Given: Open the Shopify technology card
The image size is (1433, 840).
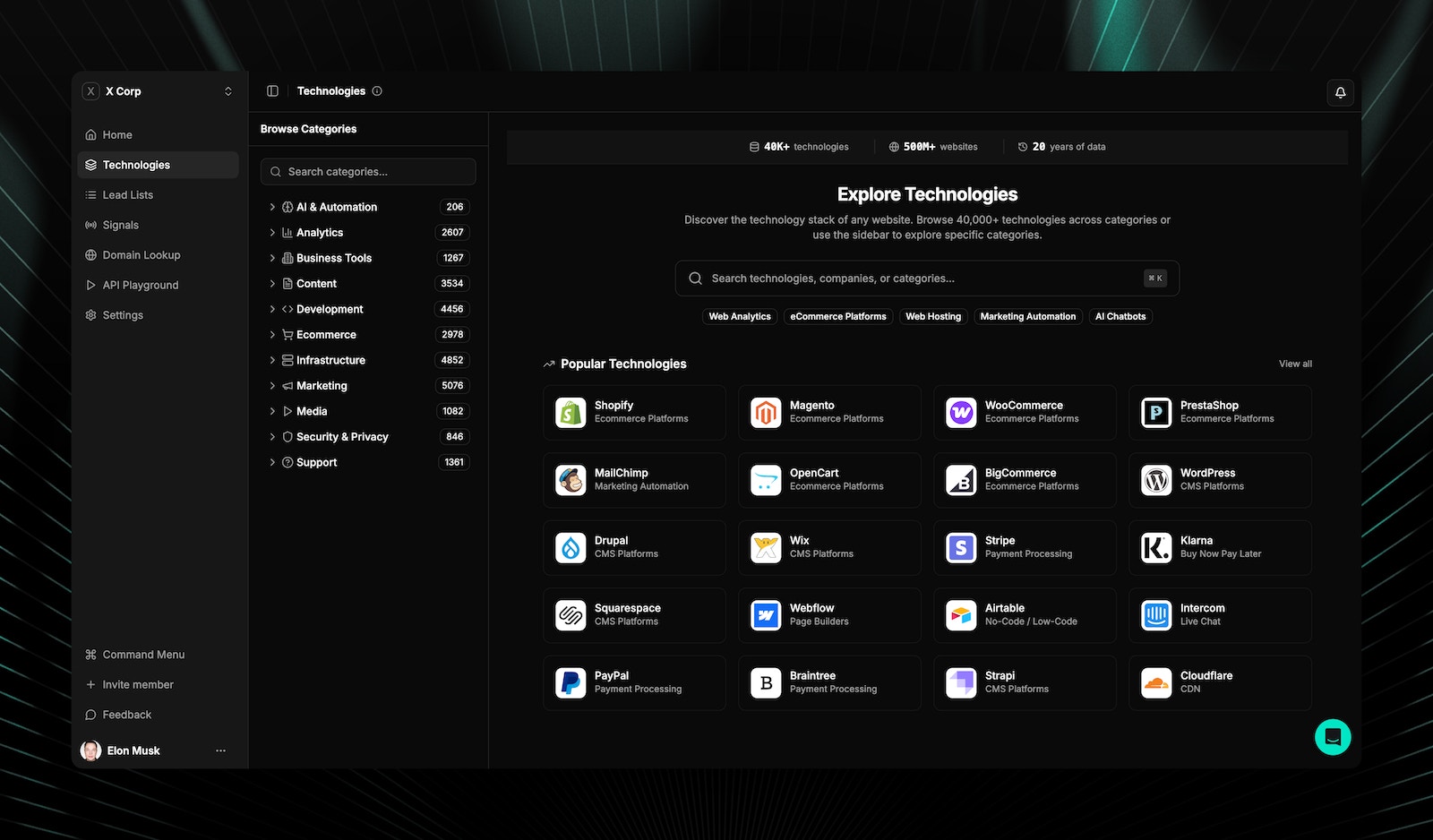Looking at the screenshot, I should click(x=634, y=412).
